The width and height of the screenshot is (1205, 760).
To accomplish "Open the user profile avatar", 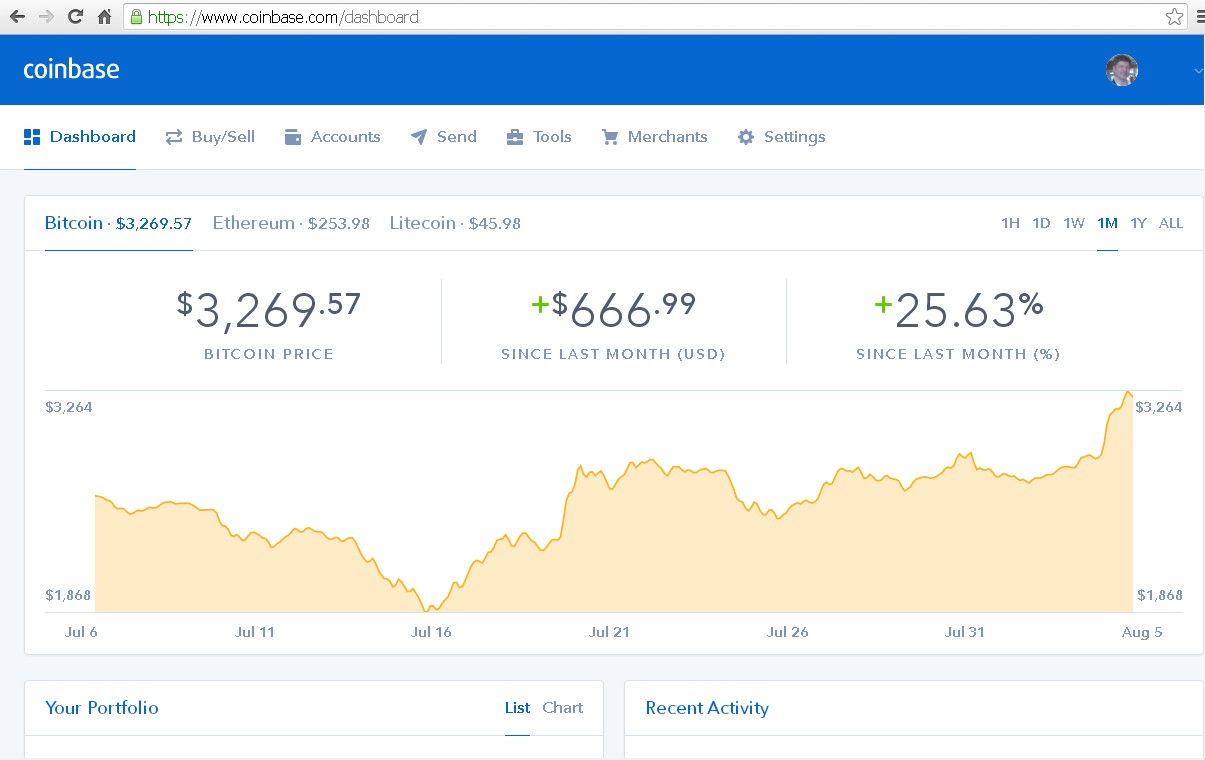I will 1122,70.
